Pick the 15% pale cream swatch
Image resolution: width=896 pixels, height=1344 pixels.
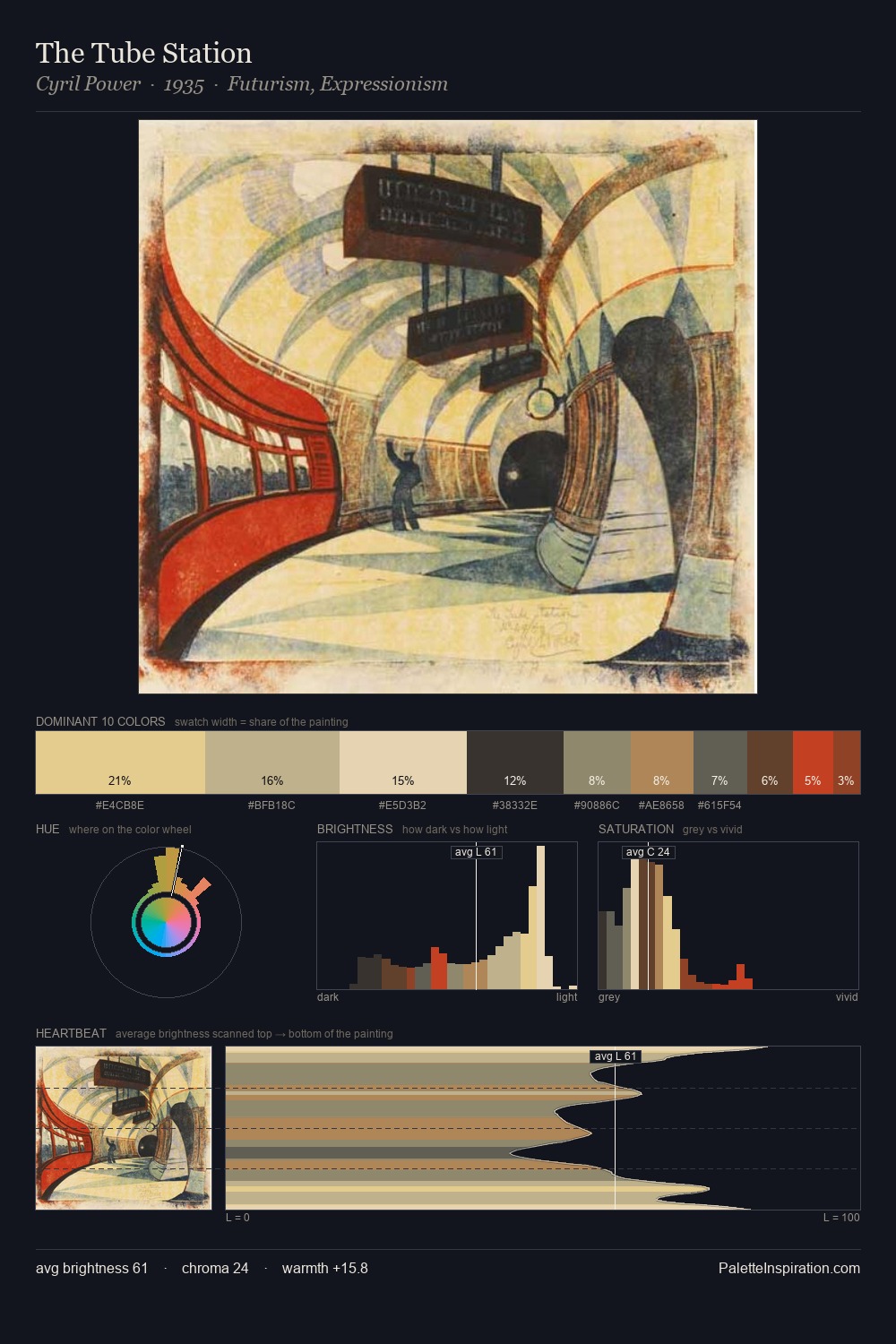(x=403, y=762)
